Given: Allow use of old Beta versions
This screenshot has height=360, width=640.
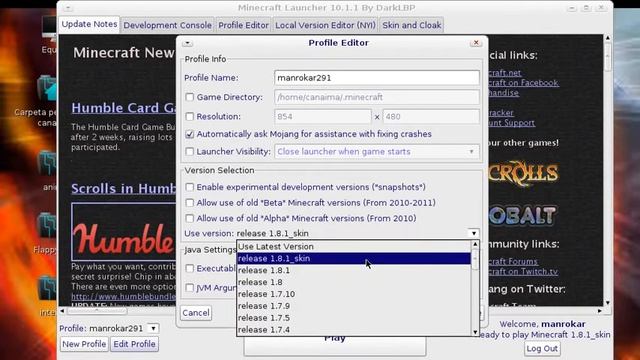Looking at the screenshot, I should click(x=189, y=202).
